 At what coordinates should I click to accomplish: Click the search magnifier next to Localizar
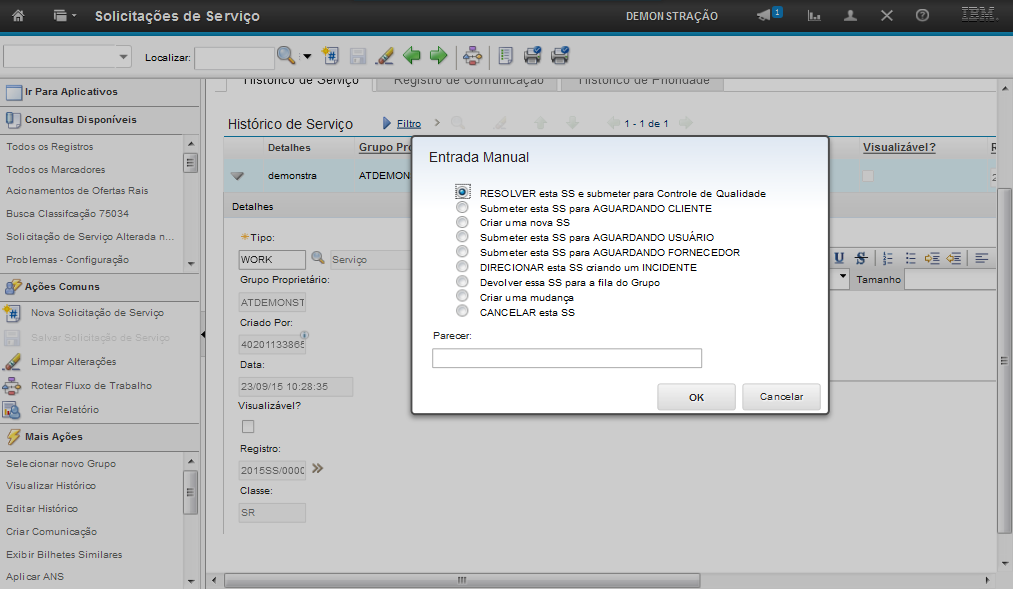pyautogui.click(x=286, y=56)
